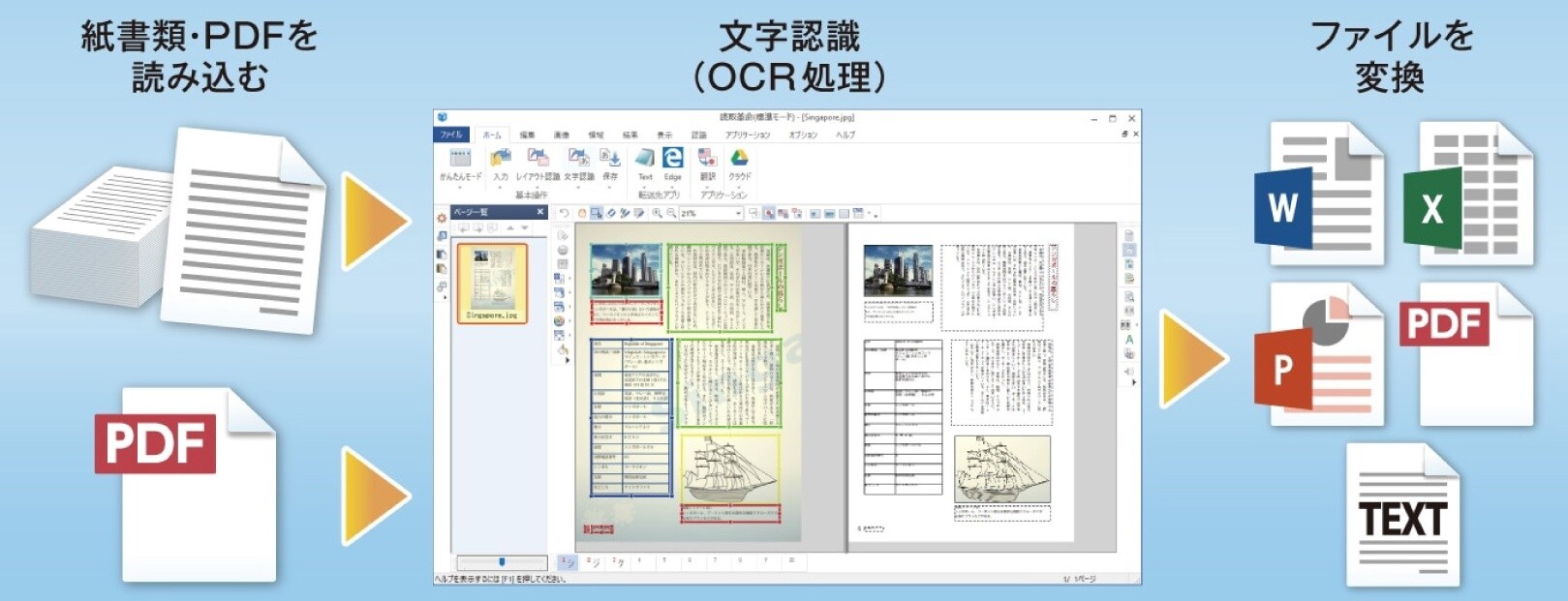
Task: Expand the 入力 dropdown arrow
Action: 500,186
